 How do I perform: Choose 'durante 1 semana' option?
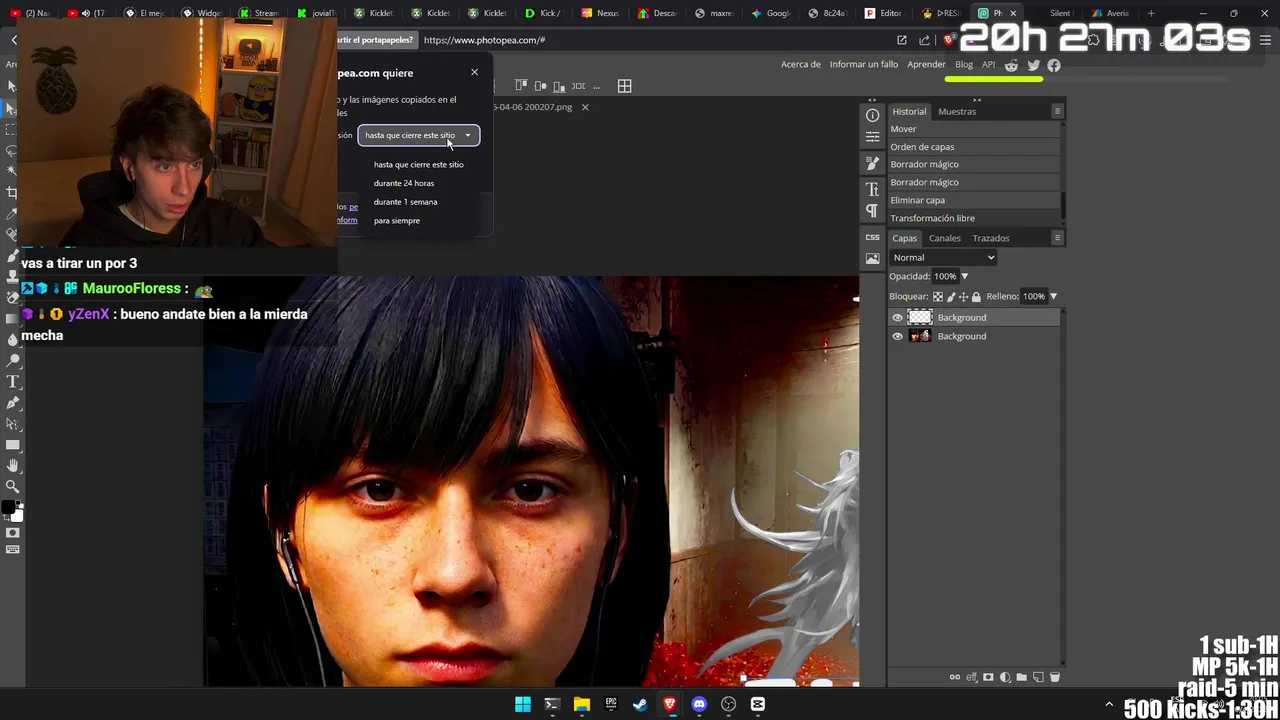pos(405,202)
